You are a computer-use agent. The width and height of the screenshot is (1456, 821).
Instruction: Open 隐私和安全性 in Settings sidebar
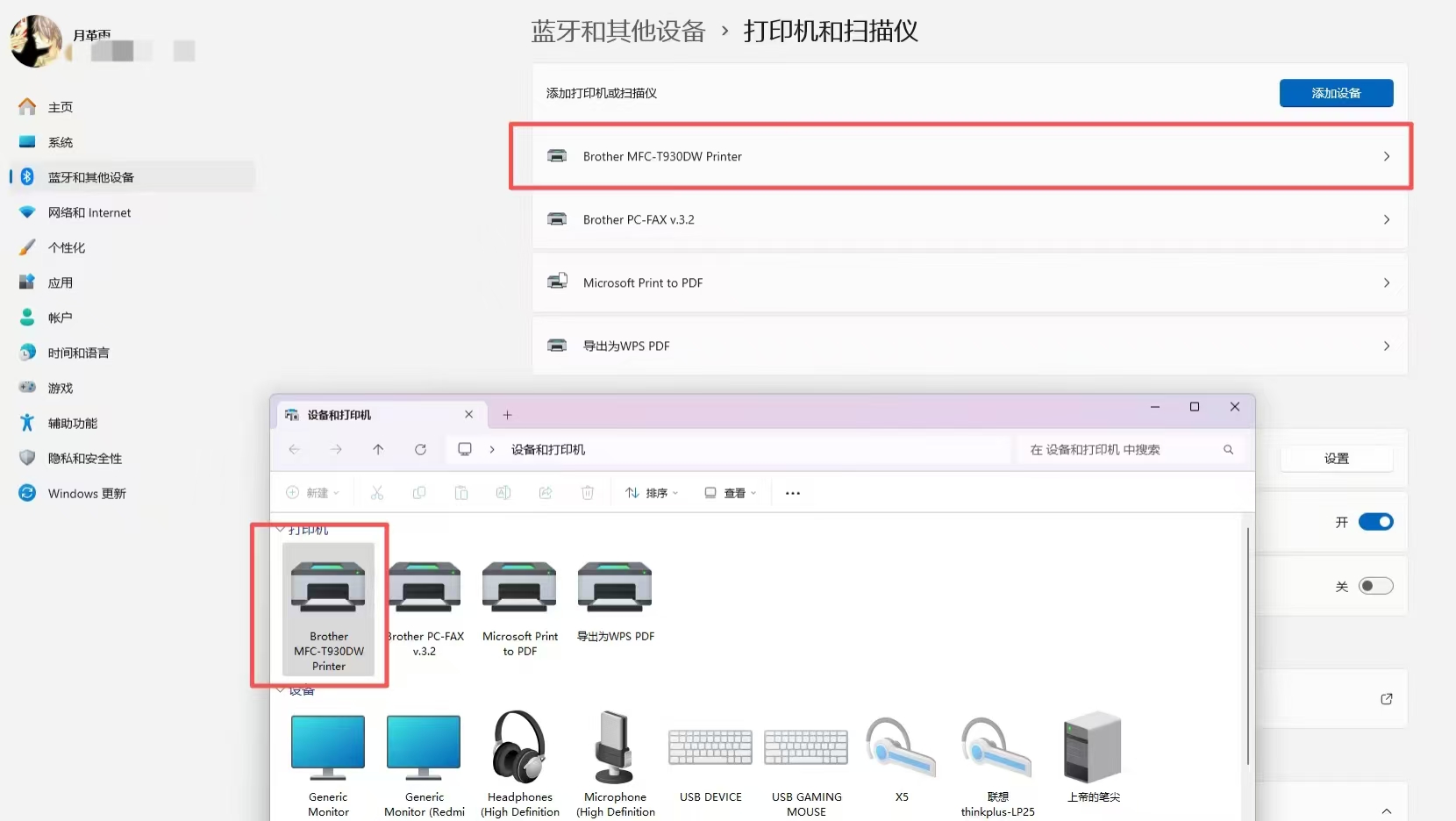click(132, 458)
